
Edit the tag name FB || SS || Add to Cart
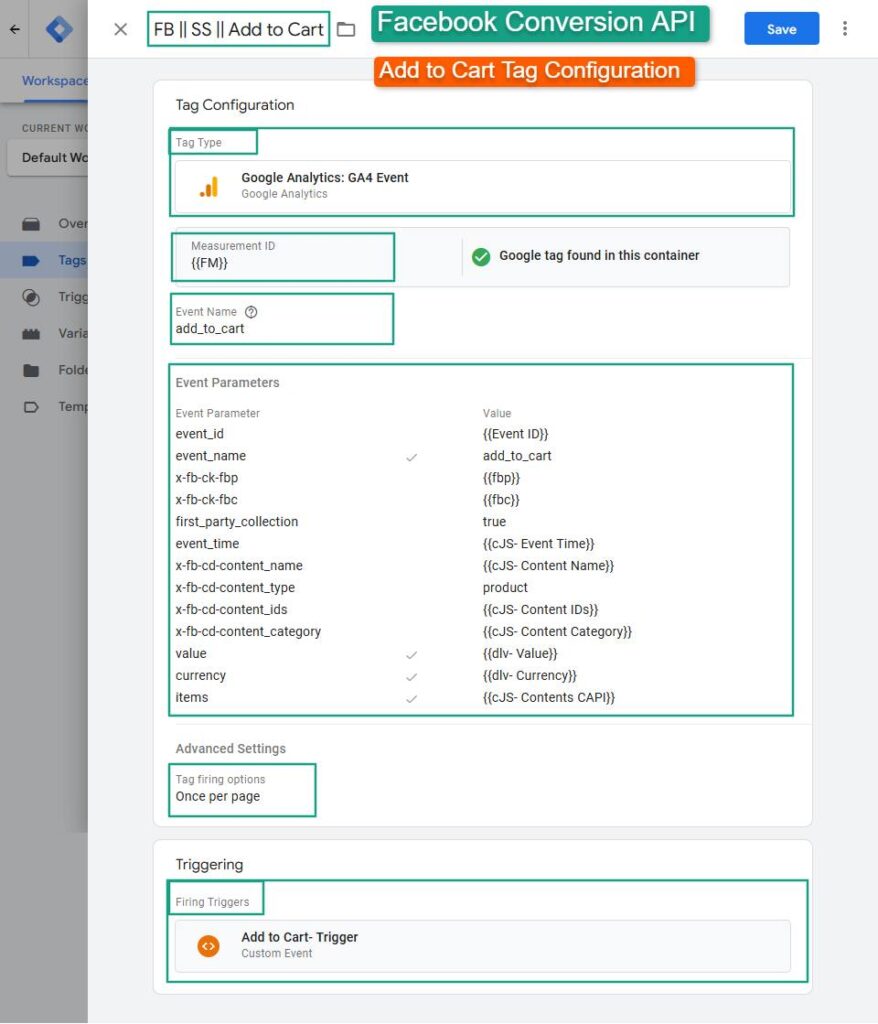pyautogui.click(x=238, y=29)
